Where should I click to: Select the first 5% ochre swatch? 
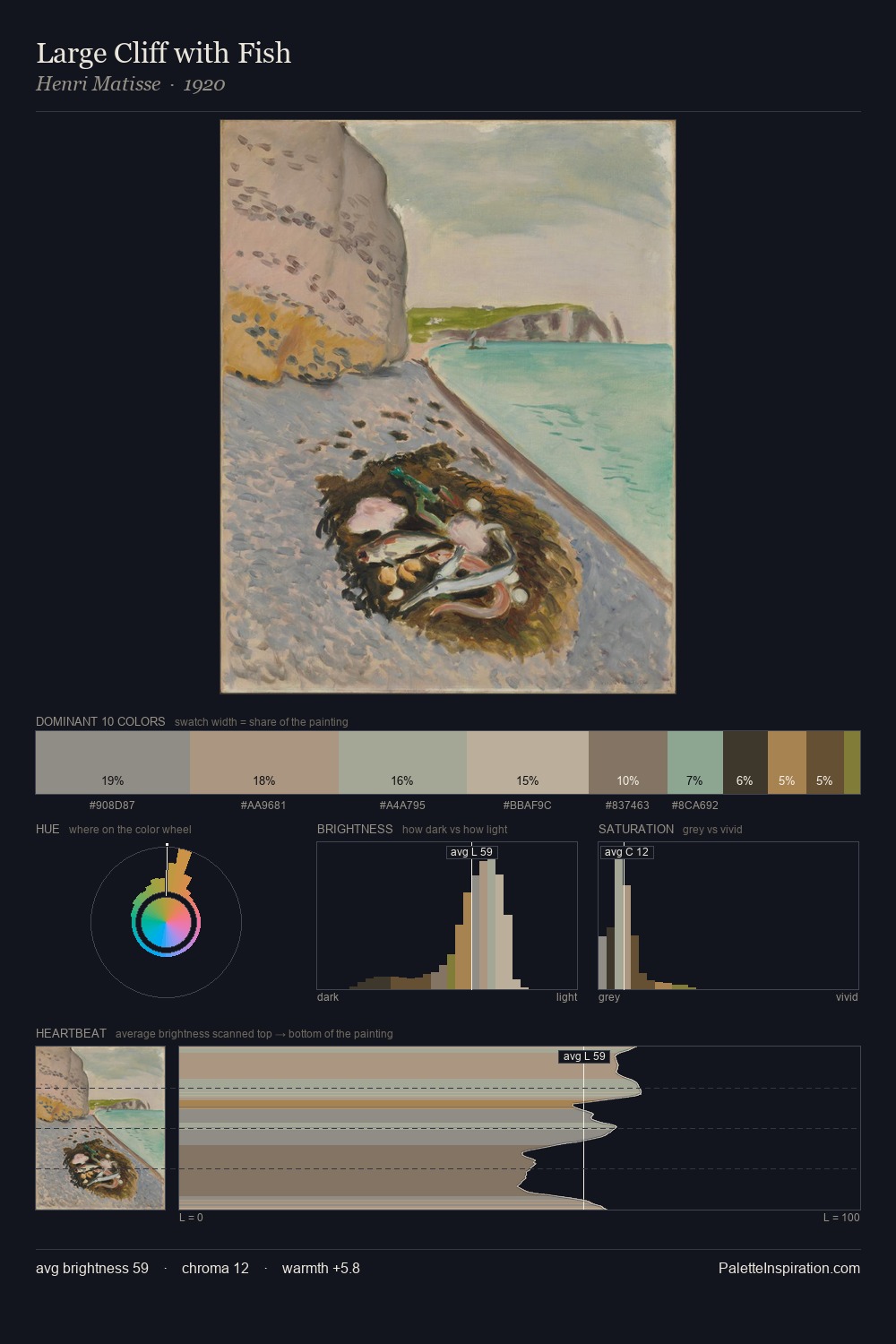pos(787,762)
